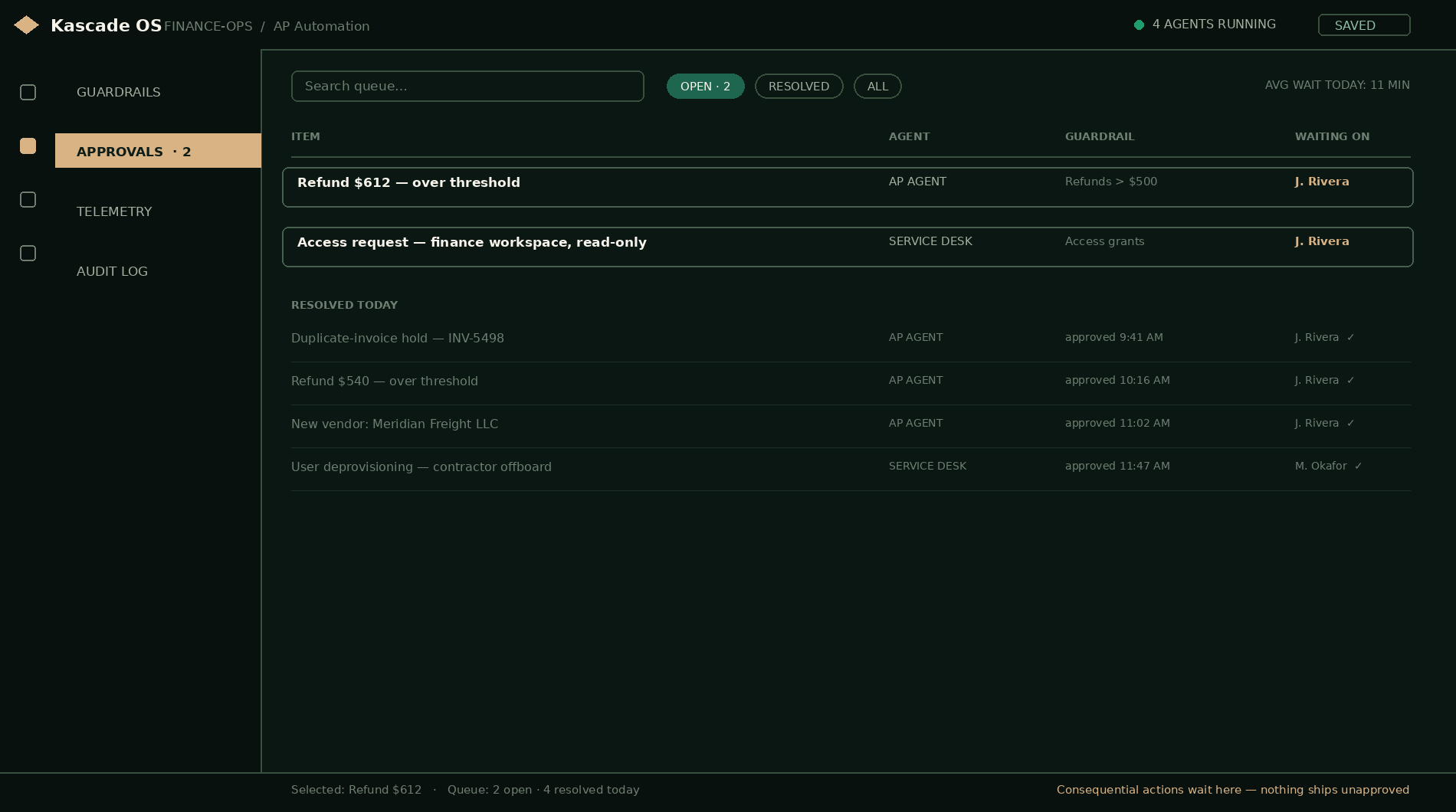Click SERVICE DESK on deprovisioning row
The width and height of the screenshot is (1456, 812).
tap(927, 466)
